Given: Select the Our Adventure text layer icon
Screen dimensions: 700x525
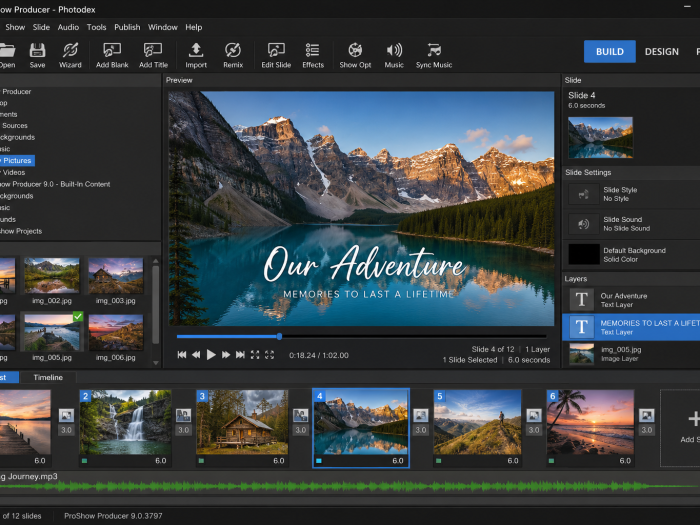Looking at the screenshot, I should pyautogui.click(x=581, y=300).
